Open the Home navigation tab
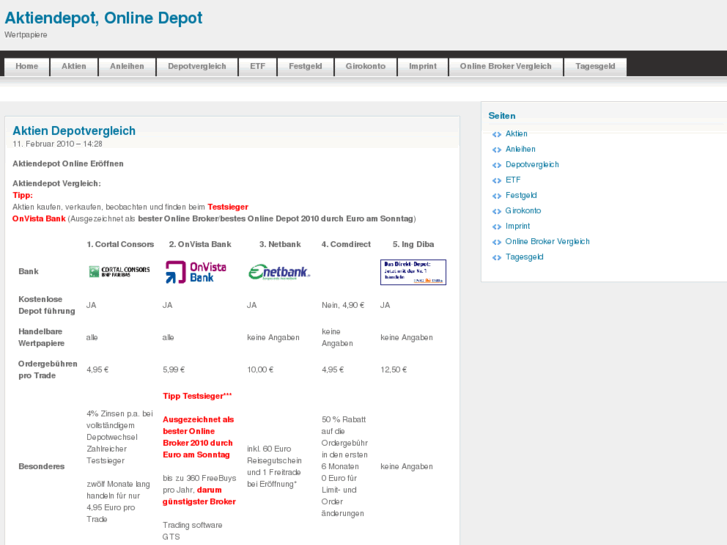Image resolution: width=727 pixels, height=545 pixels. click(x=27, y=66)
